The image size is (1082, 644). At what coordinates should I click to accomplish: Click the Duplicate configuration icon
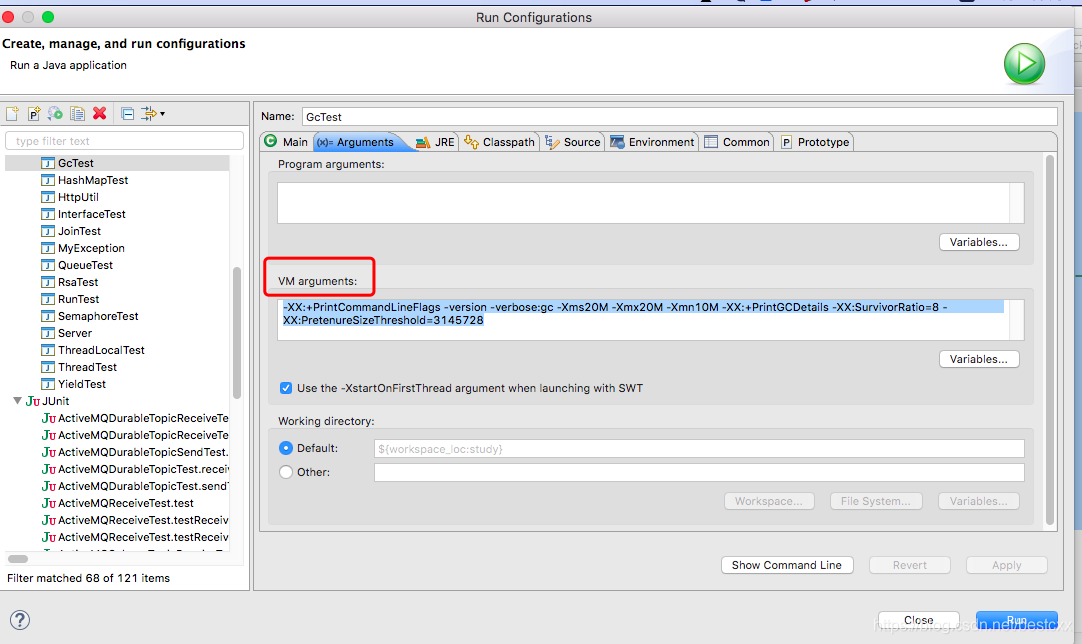click(x=77, y=114)
